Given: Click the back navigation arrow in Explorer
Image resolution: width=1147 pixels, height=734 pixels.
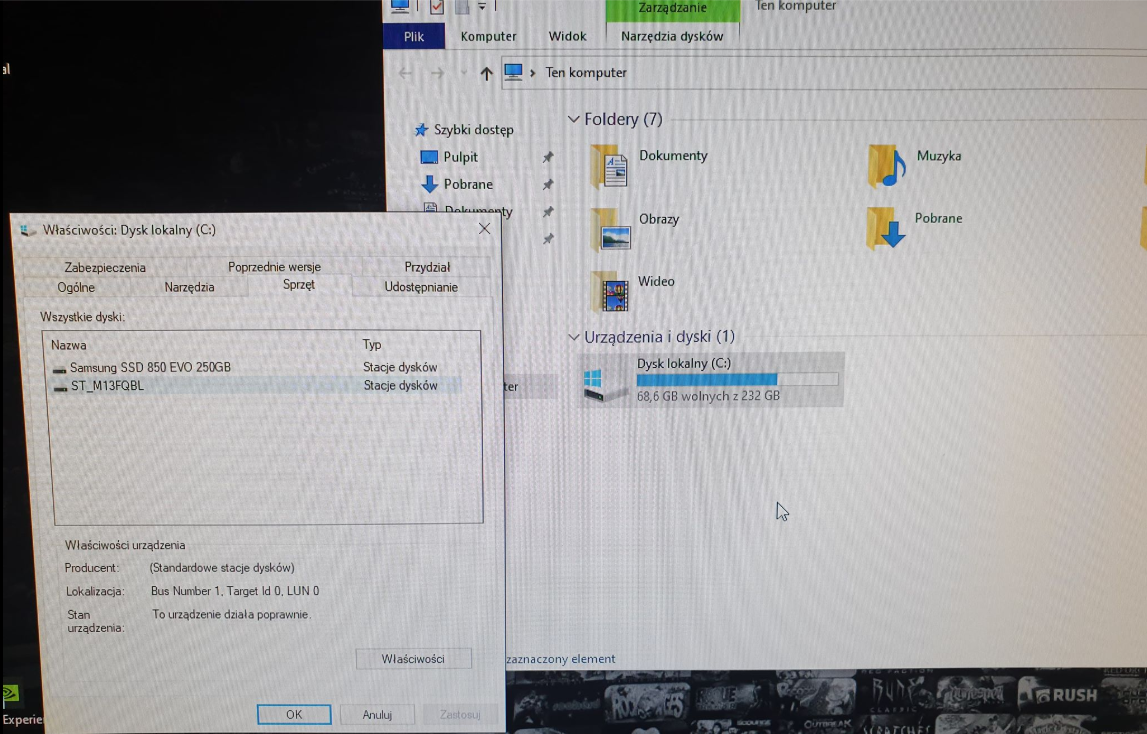Looking at the screenshot, I should (x=405, y=72).
